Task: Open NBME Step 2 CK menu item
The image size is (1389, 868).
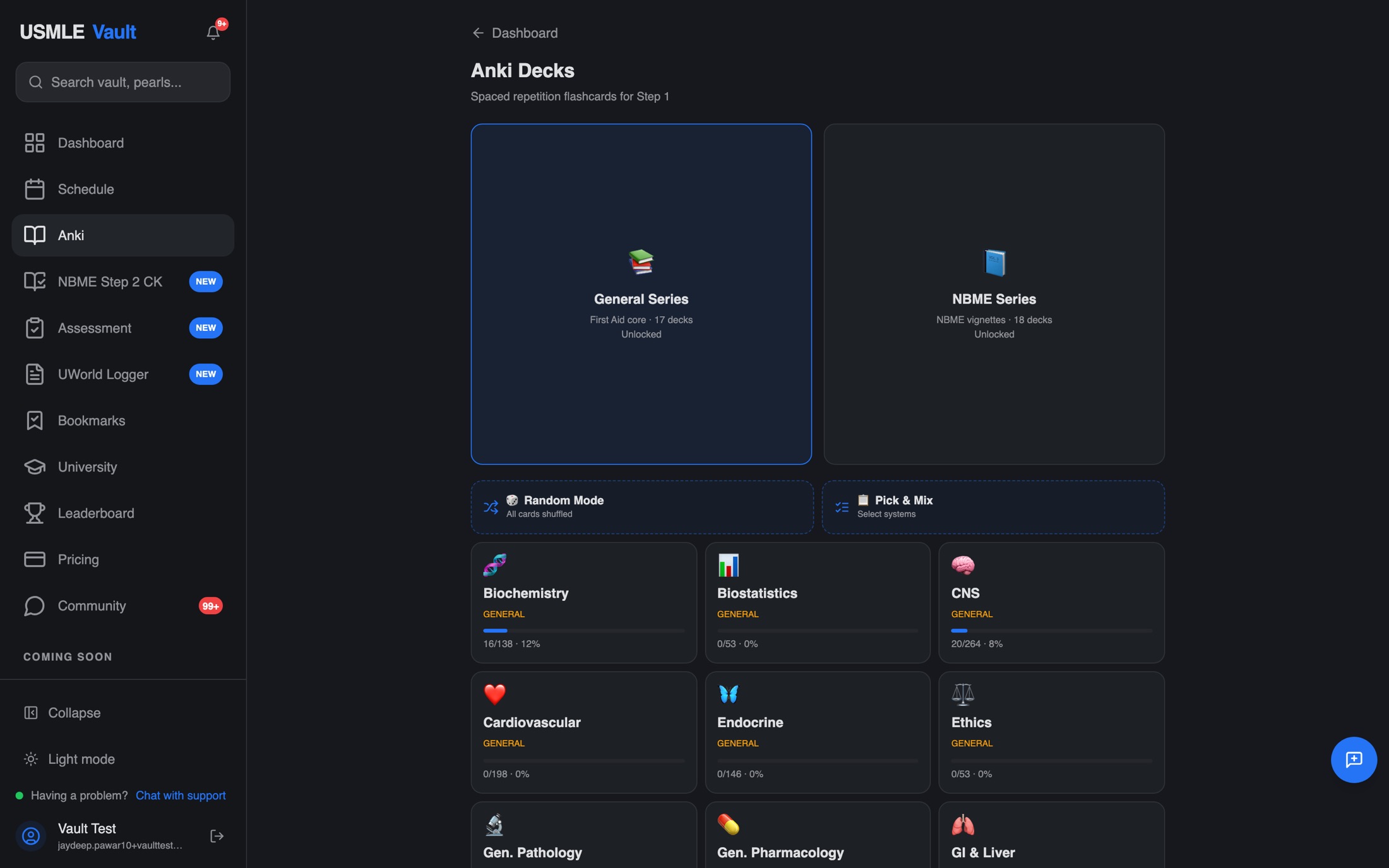Action: (x=123, y=282)
